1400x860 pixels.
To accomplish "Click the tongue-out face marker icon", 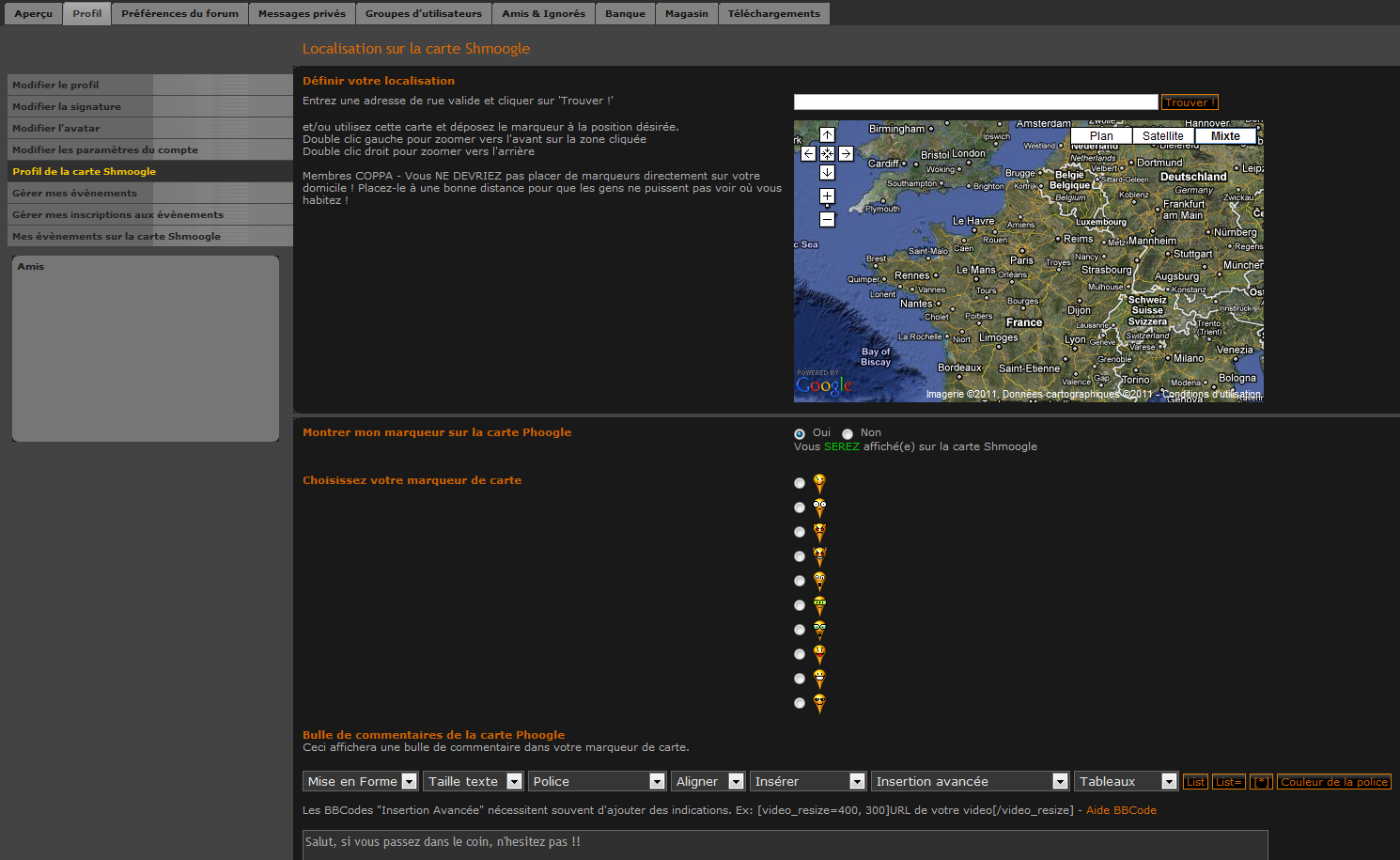I will point(819,654).
